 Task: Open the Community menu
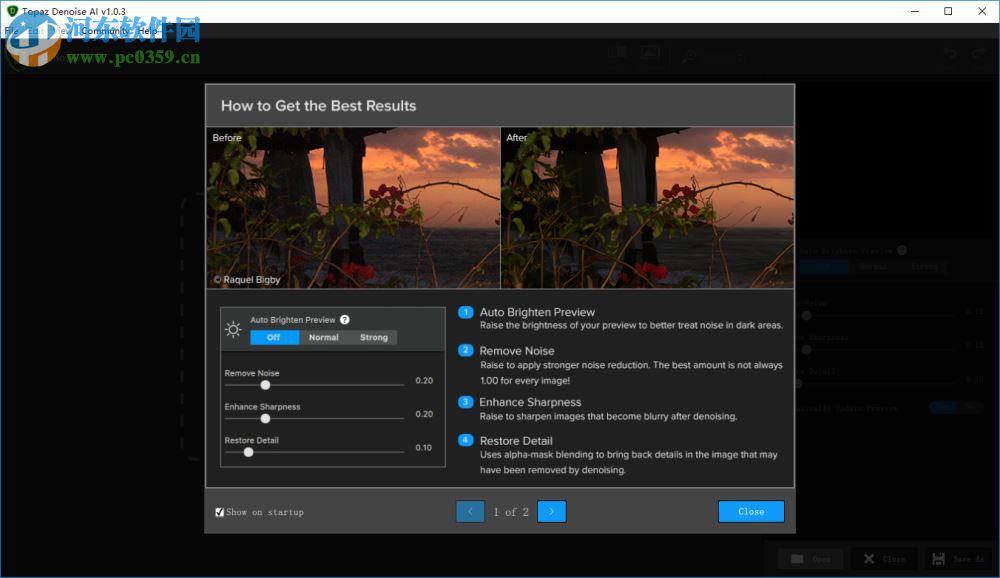(105, 31)
